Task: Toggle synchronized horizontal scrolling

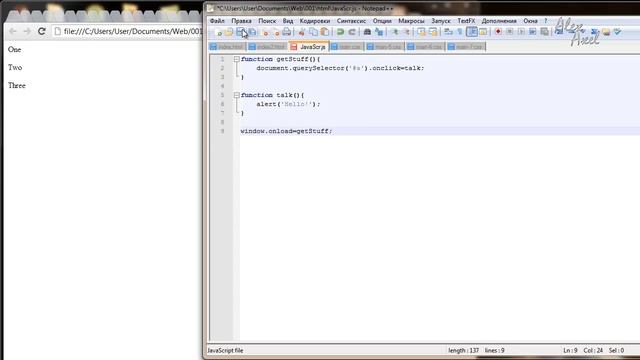Action: pos(433,32)
